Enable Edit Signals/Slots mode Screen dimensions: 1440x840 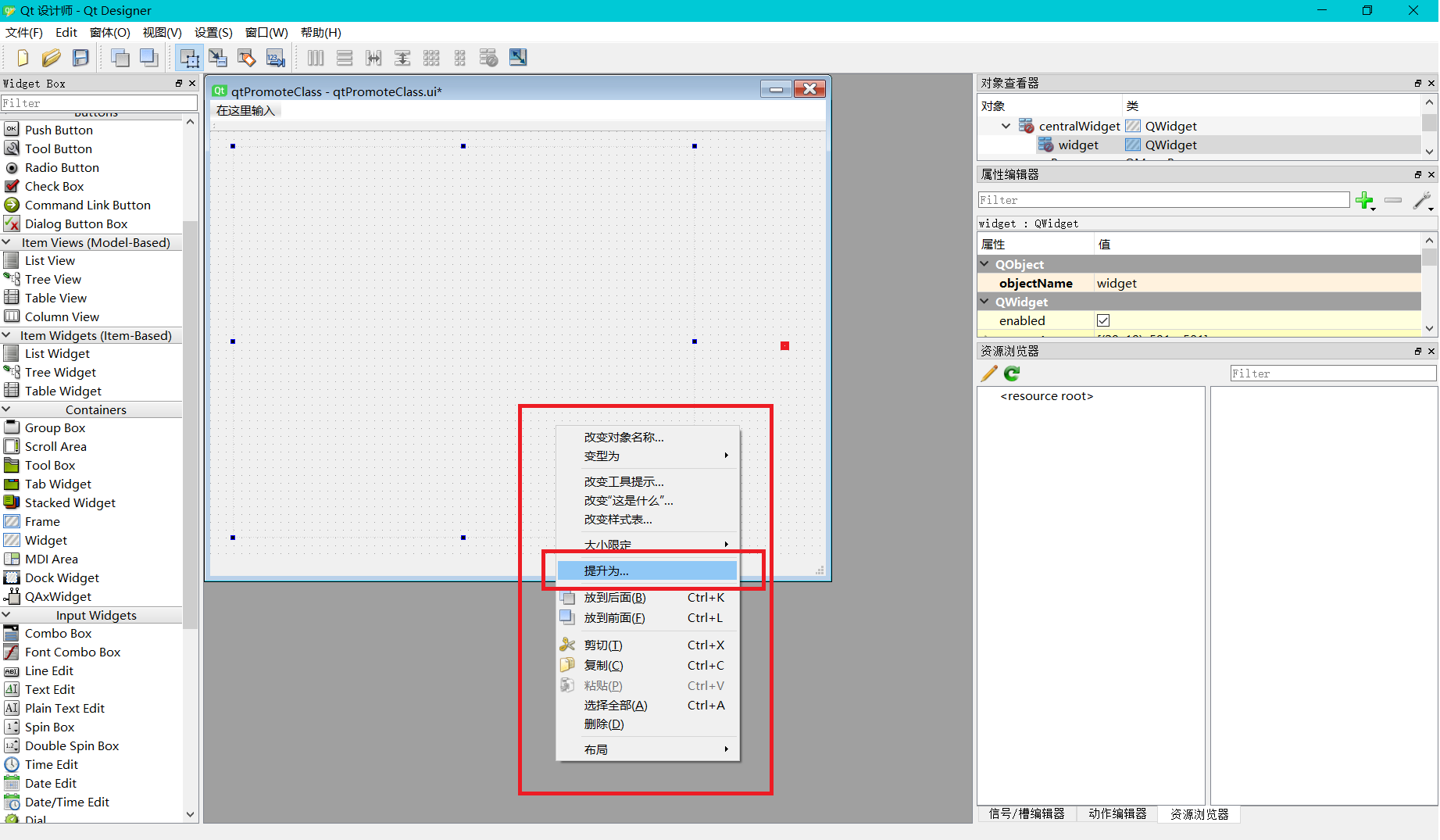[218, 57]
